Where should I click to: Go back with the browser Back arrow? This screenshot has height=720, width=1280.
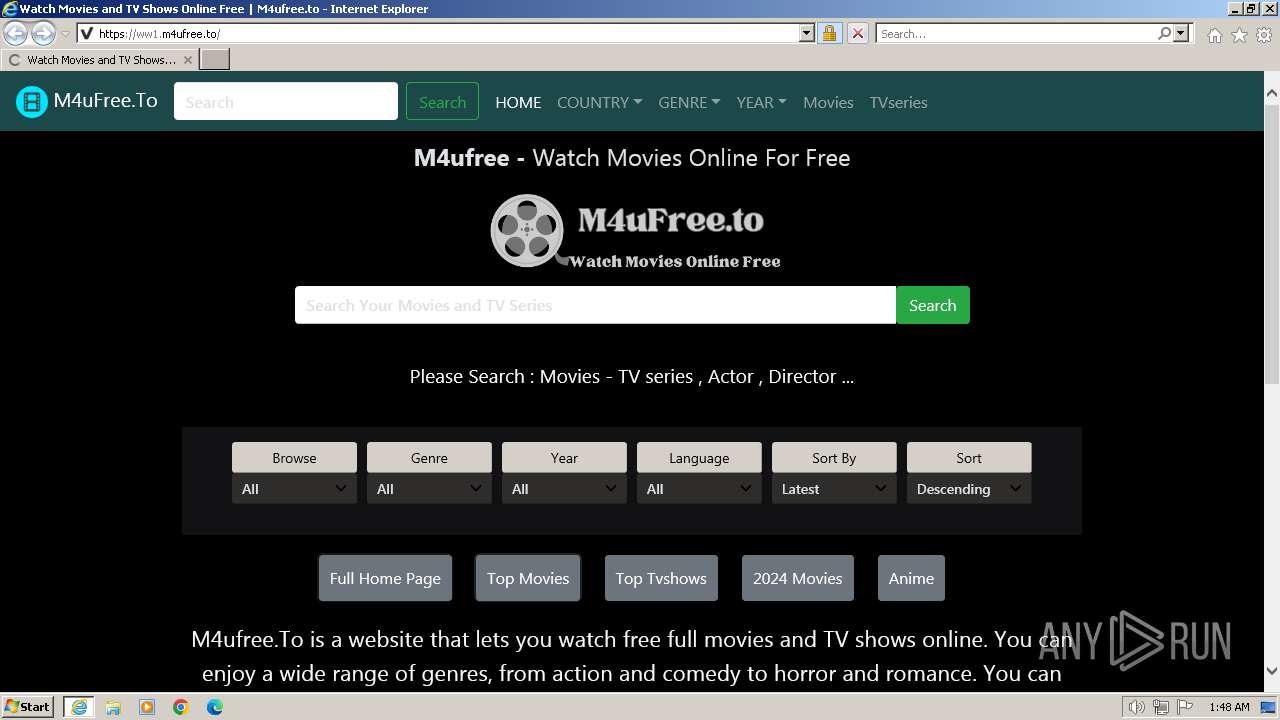point(16,34)
